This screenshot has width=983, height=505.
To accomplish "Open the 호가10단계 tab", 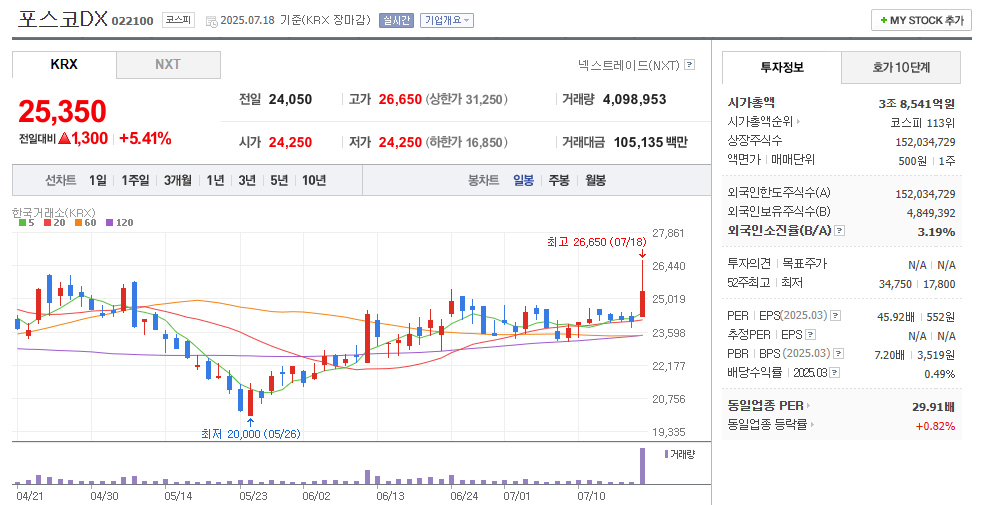I will (901, 67).
